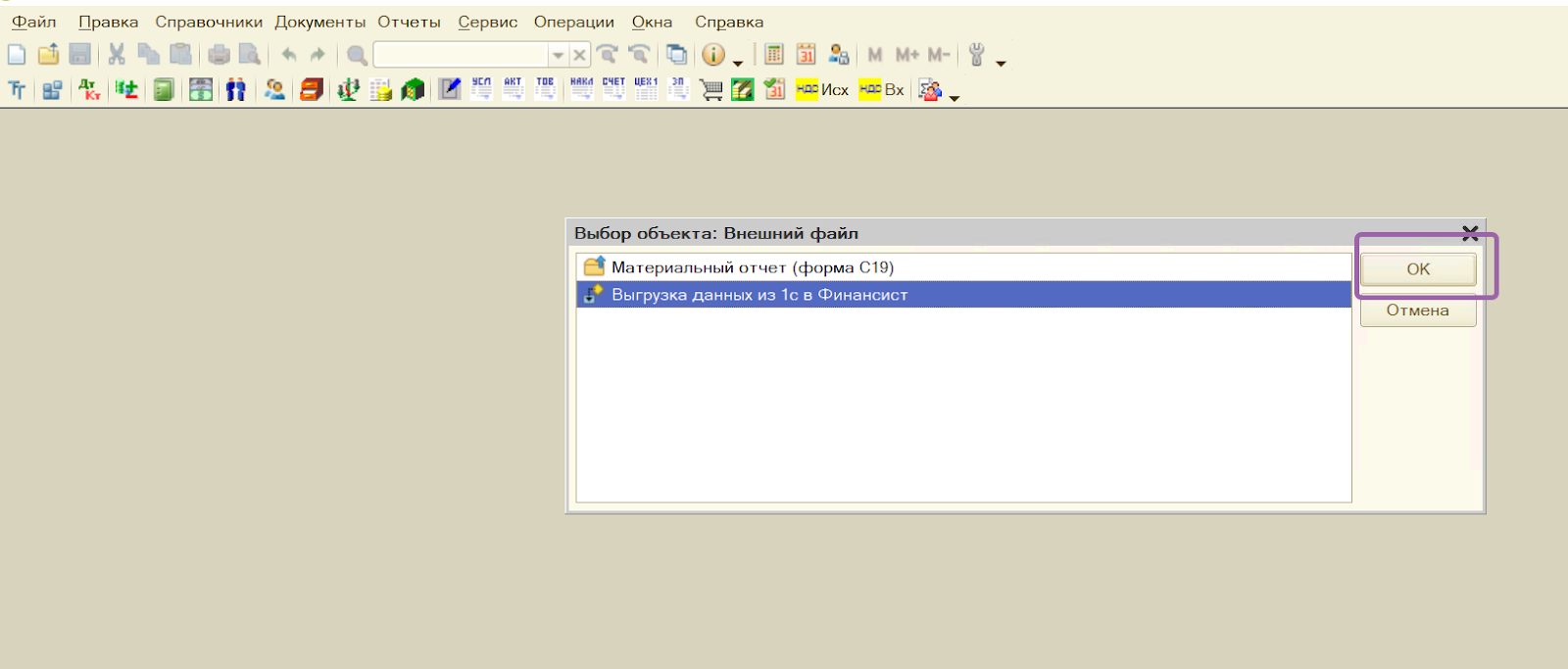Viewport: 1568px width, 669px height.
Task: Click the Find next icon
Action: coord(608,55)
